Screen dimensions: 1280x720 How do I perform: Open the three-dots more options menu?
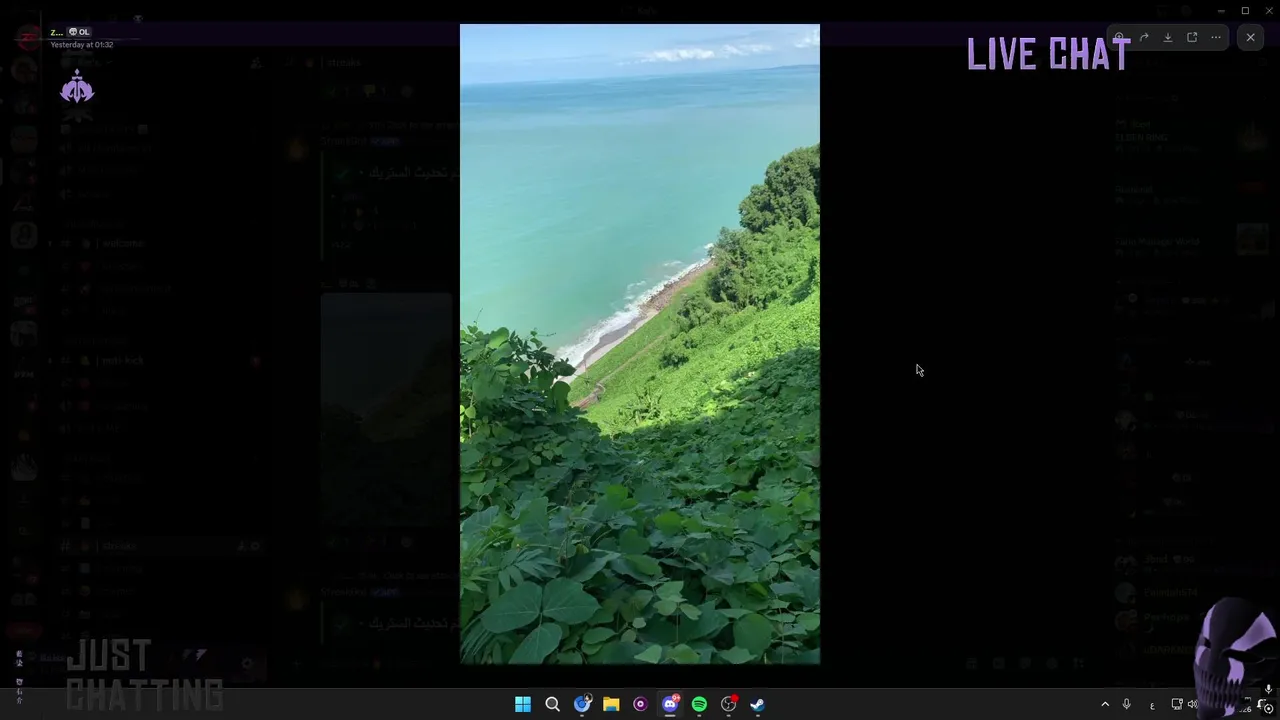(x=1216, y=38)
